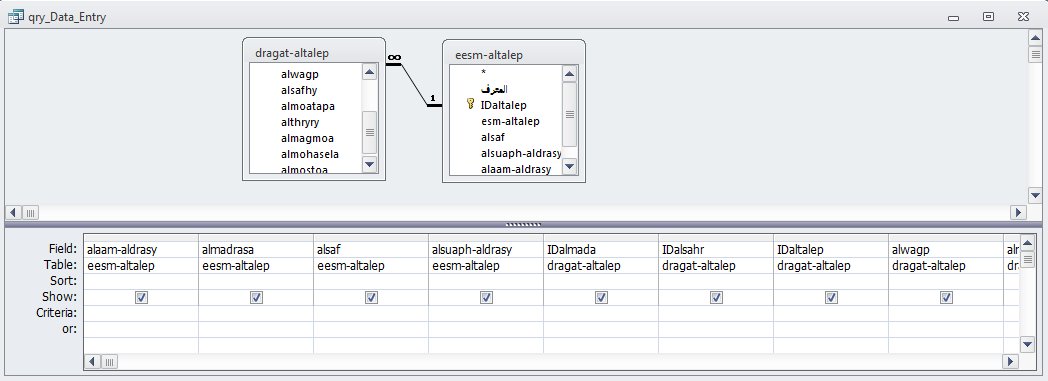The width and height of the screenshot is (1048, 381).
Task: Click scrollbar thumb of eesm-altalep list
Action: (x=569, y=114)
